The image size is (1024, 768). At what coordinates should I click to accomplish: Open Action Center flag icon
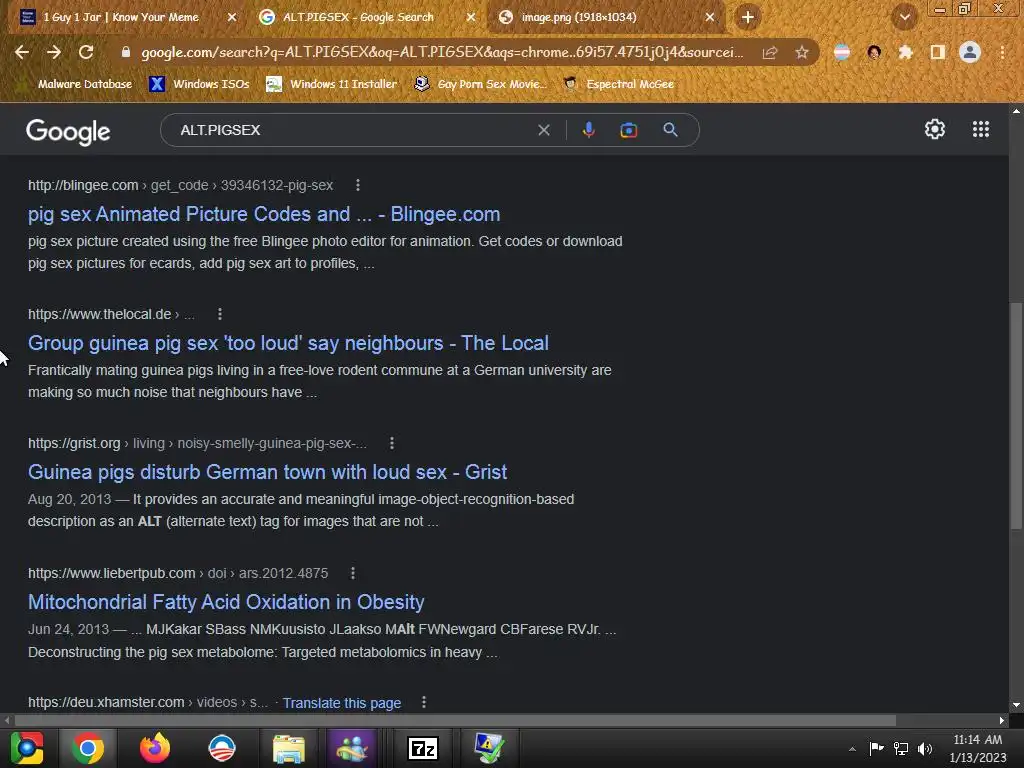click(x=876, y=748)
